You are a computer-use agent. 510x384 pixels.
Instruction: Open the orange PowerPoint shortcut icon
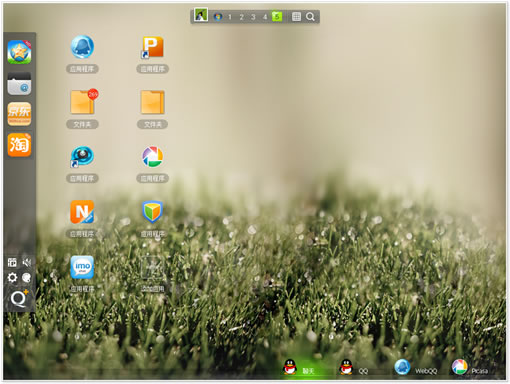tap(152, 47)
